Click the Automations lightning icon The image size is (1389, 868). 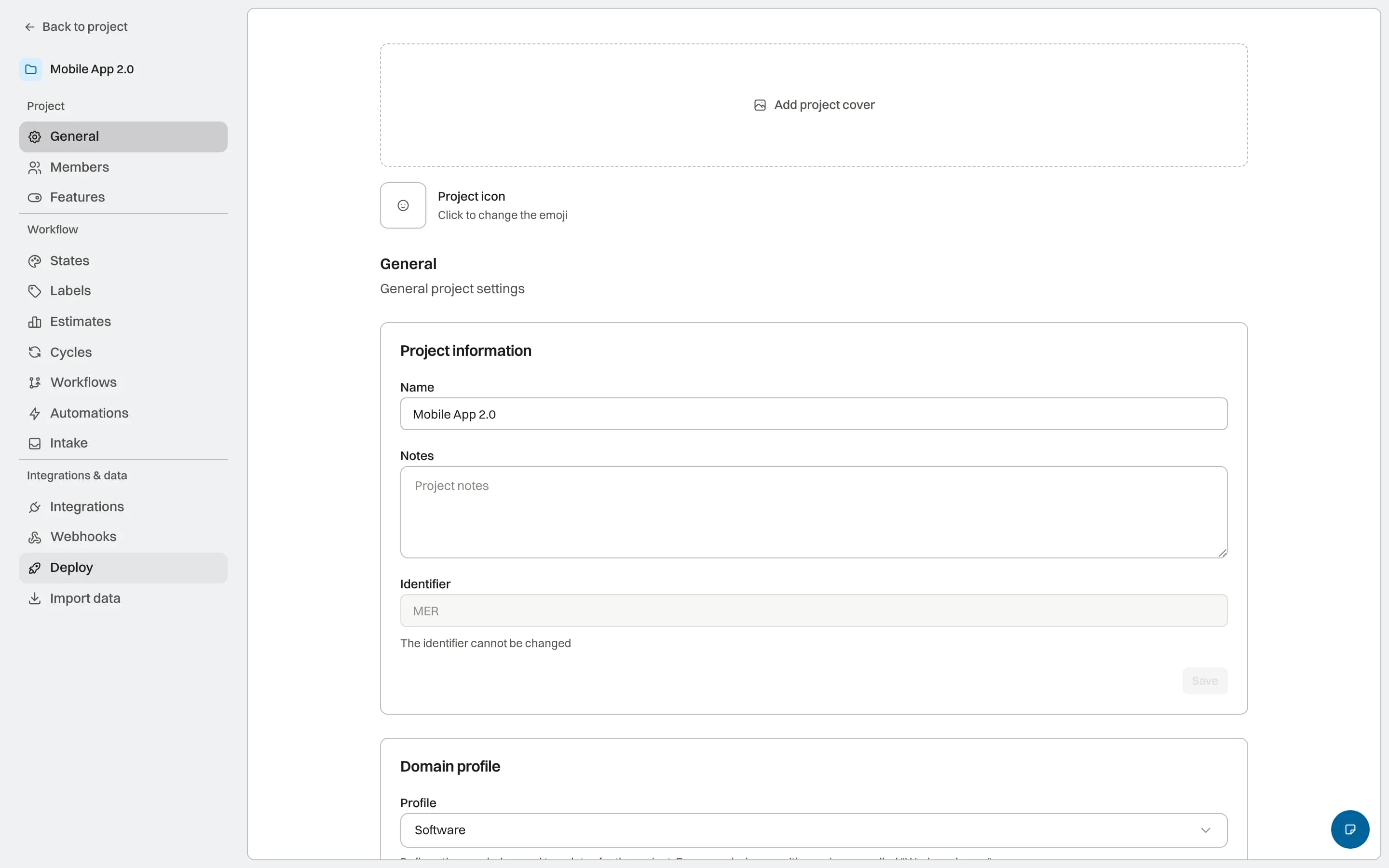point(35,413)
